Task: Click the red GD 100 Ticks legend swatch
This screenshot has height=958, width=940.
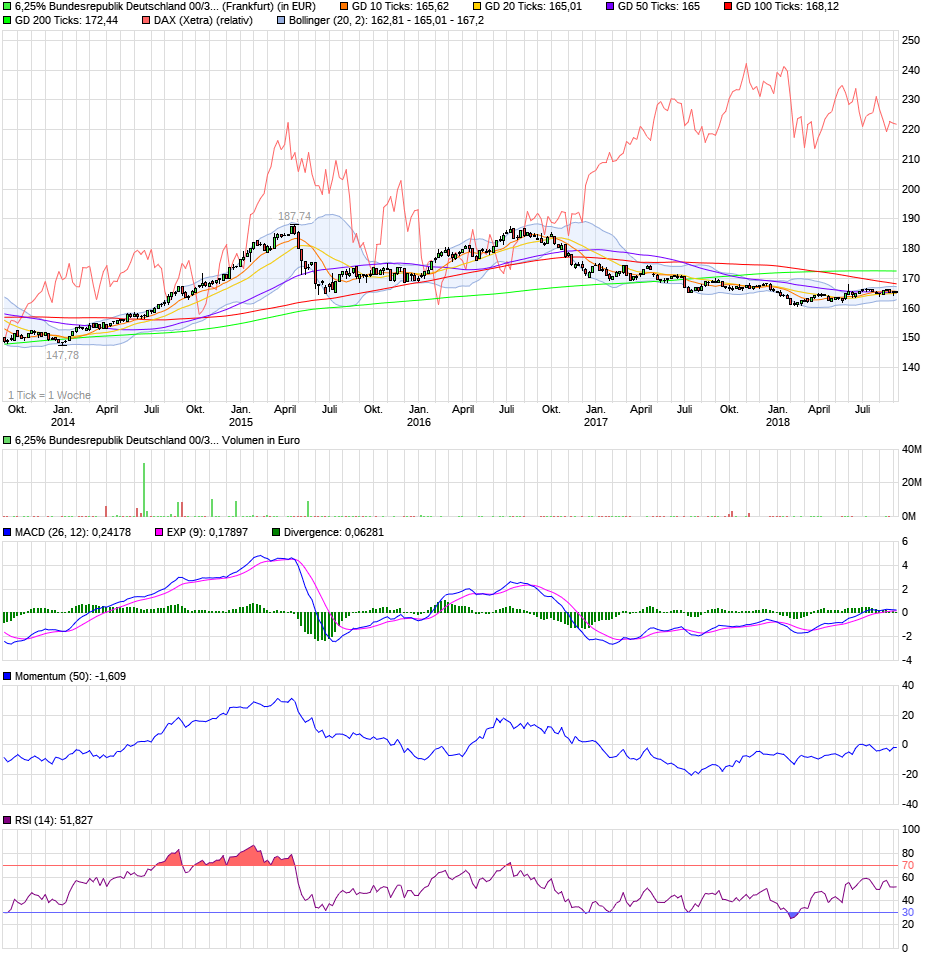Action: coord(728,7)
